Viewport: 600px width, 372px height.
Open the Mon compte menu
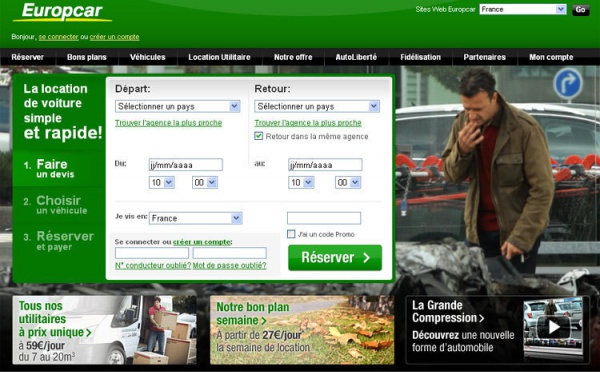point(551,57)
